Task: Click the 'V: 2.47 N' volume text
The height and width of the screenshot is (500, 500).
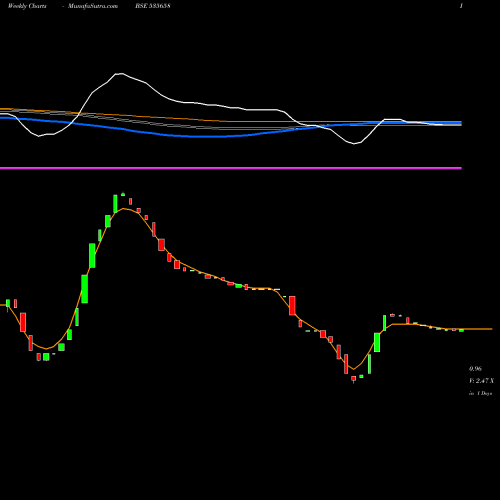Action: pos(481,381)
